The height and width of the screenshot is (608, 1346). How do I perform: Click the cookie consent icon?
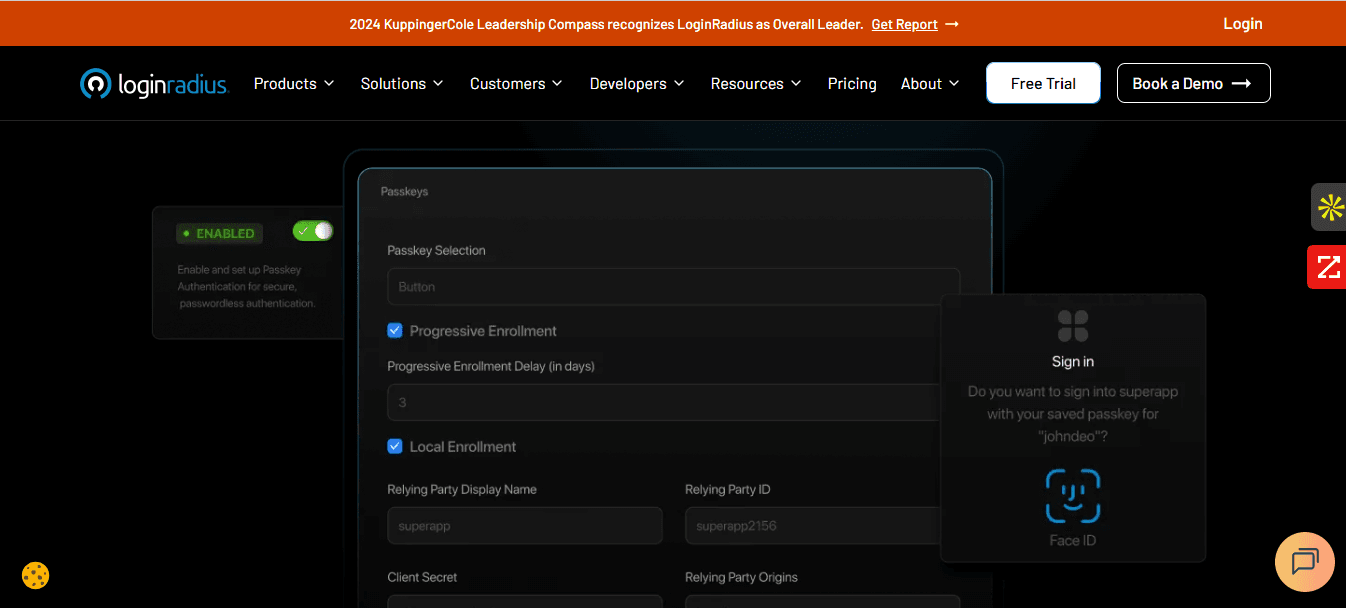click(34, 575)
